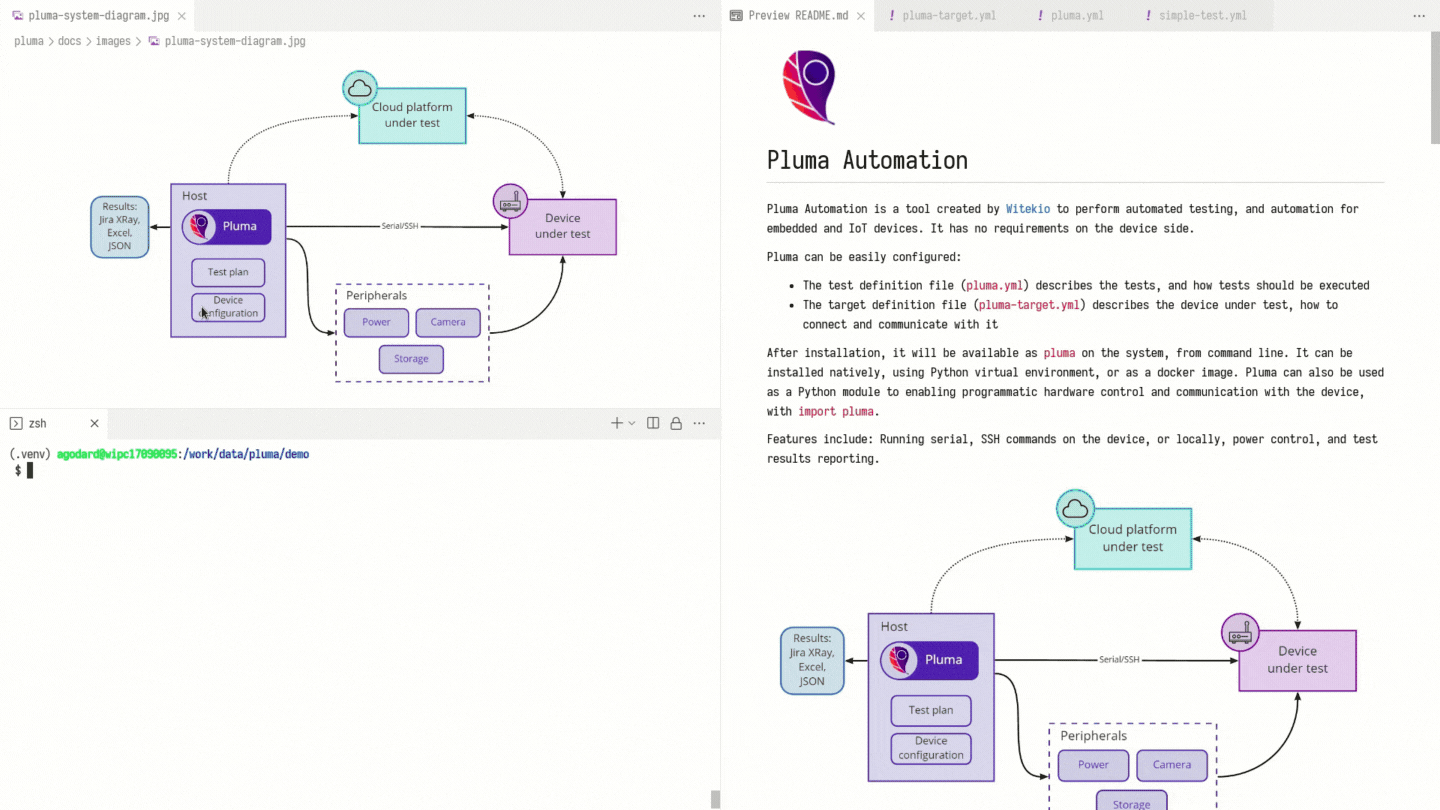Click the 'Serial/SSH' label in the image viewer
Viewport: 1440px width, 810px height.
(x=400, y=226)
